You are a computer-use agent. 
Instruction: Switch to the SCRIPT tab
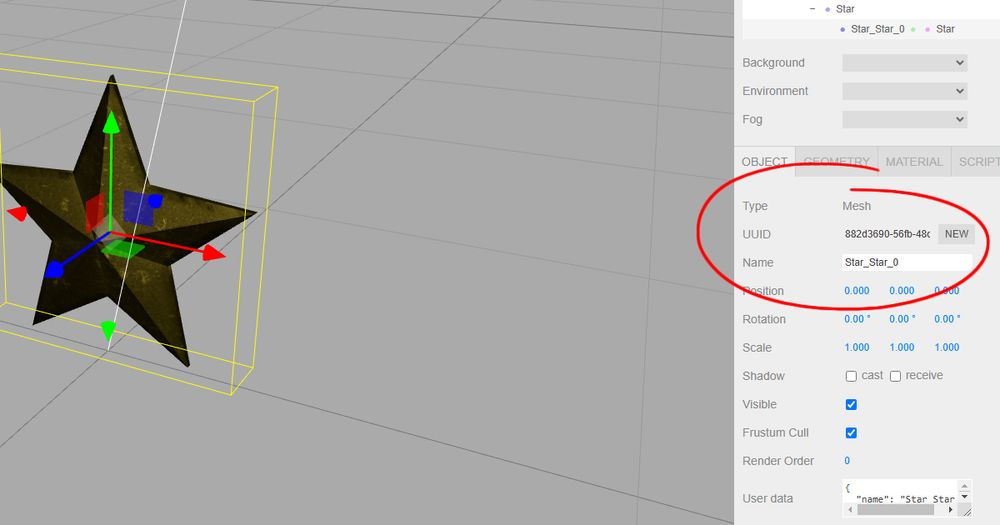coord(976,162)
